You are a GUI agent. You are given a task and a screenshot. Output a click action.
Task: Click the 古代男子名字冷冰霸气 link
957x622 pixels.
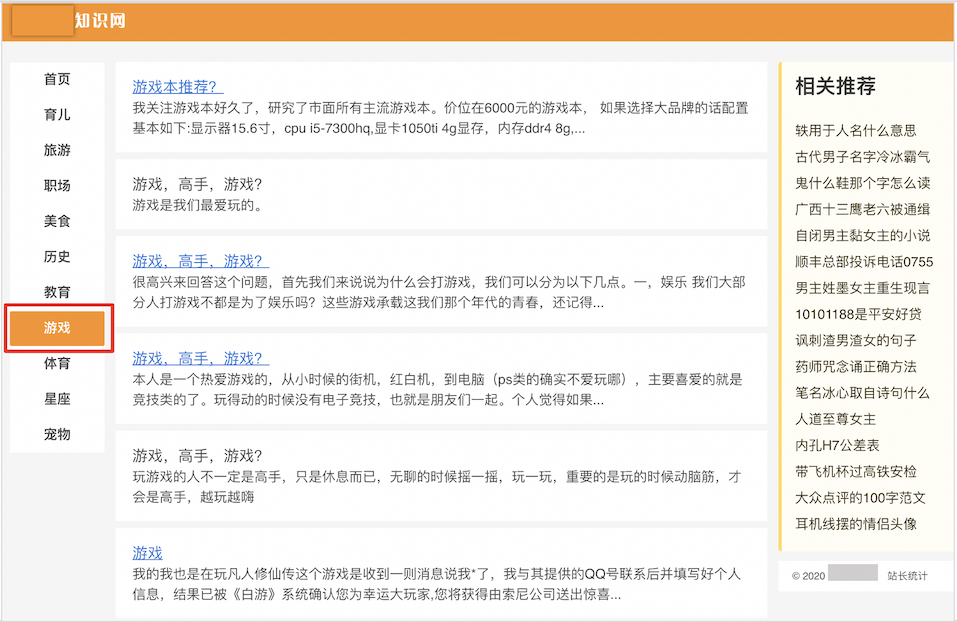tap(862, 157)
